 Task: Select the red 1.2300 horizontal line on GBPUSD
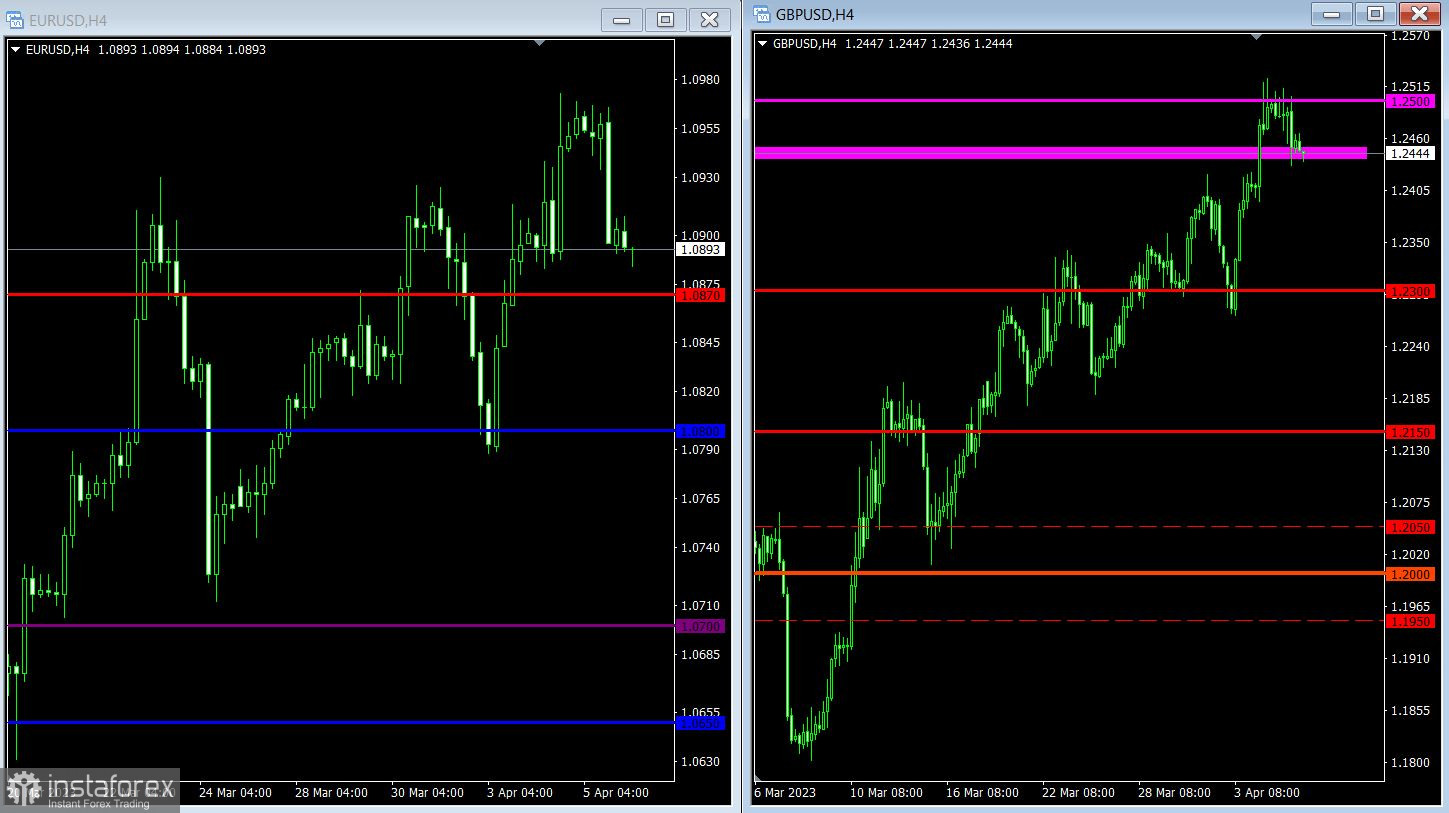[x=1069, y=291]
